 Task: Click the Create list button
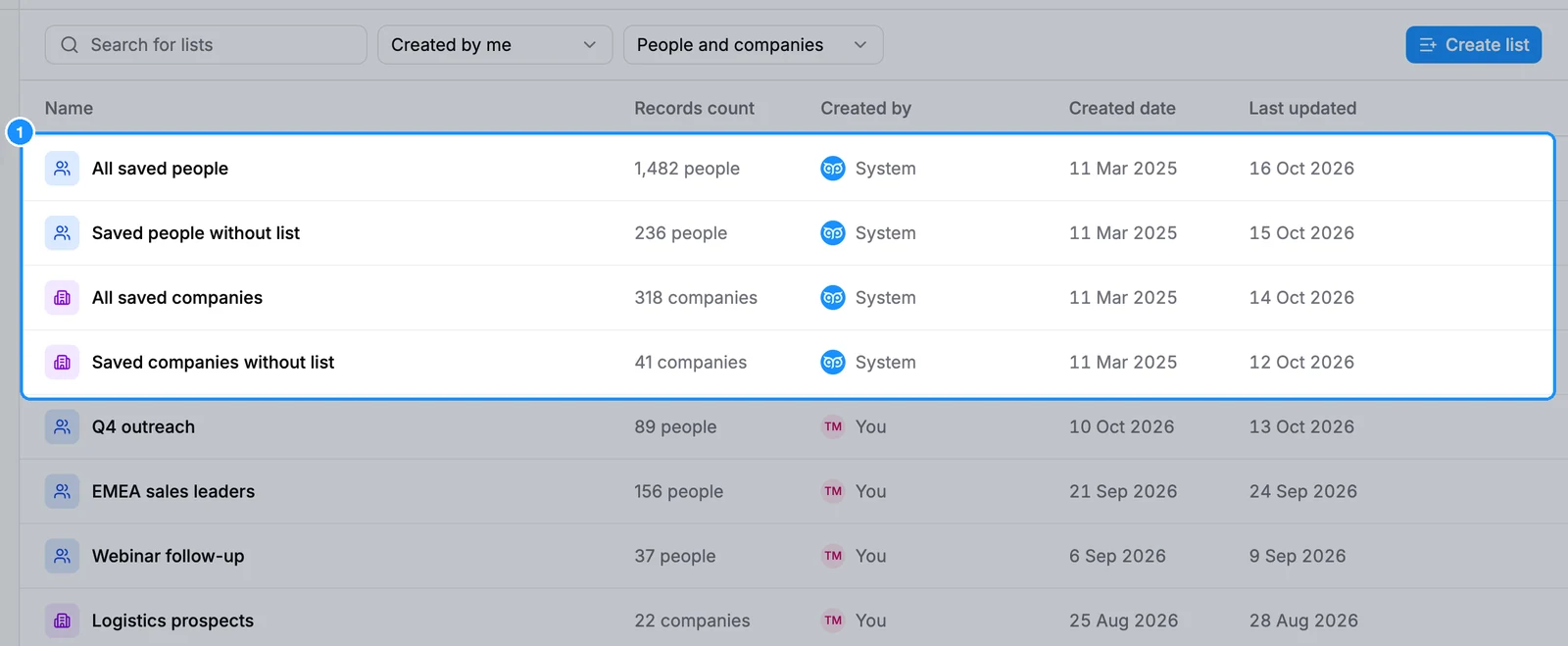pyautogui.click(x=1474, y=45)
